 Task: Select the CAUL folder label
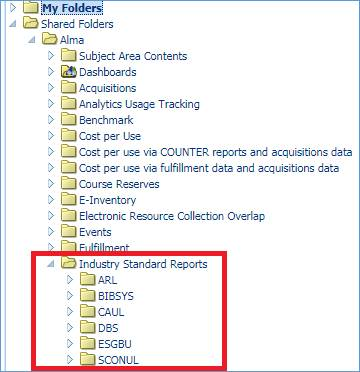pyautogui.click(x=111, y=312)
